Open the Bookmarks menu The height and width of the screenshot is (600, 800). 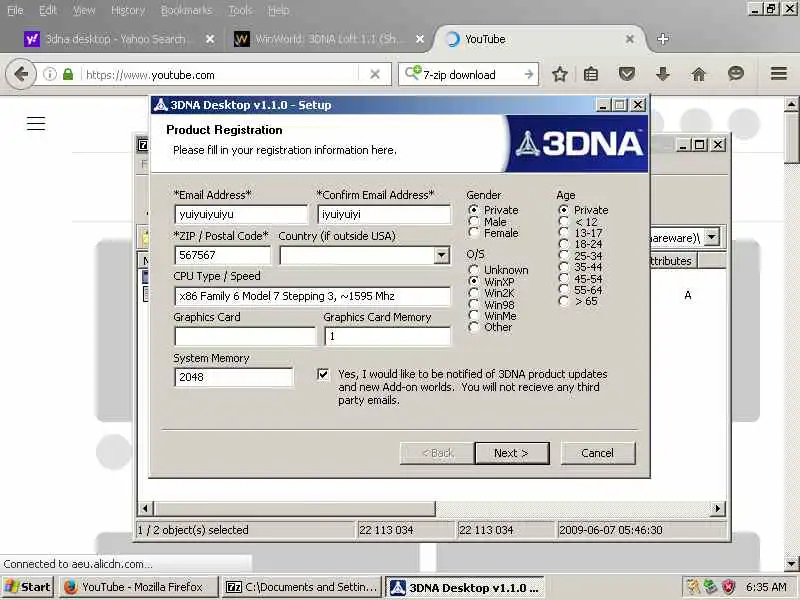(x=186, y=10)
